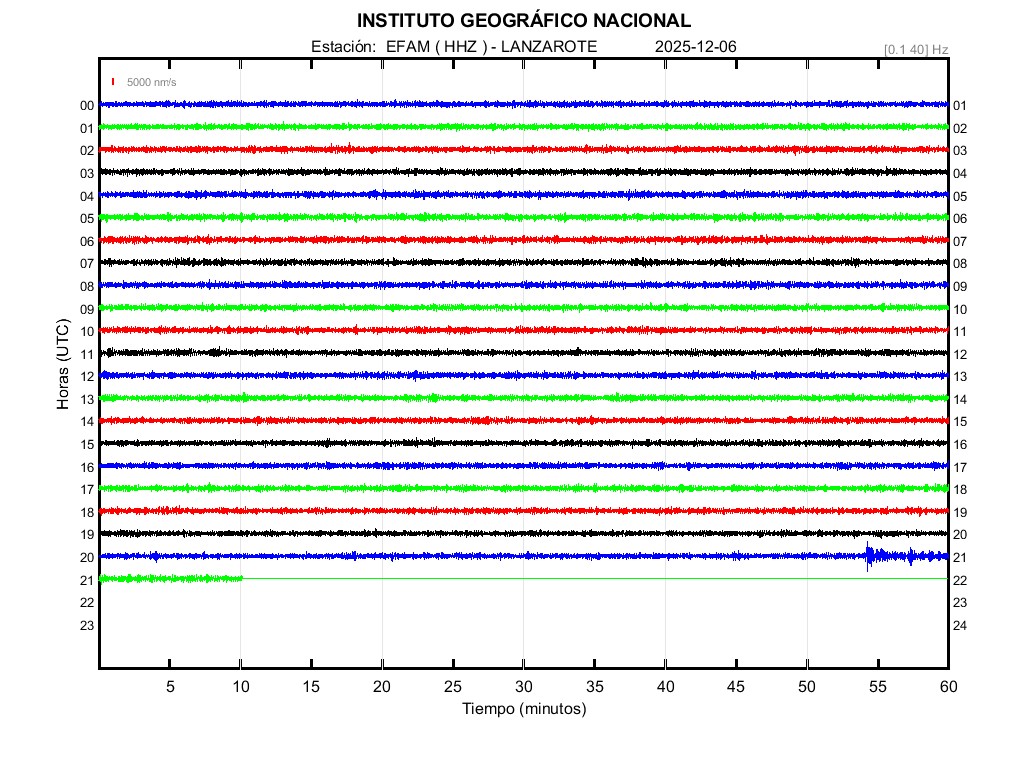Select the Horas (UTC) vertical axis label
This screenshot has height=768, width=1024.
pyautogui.click(x=63, y=366)
